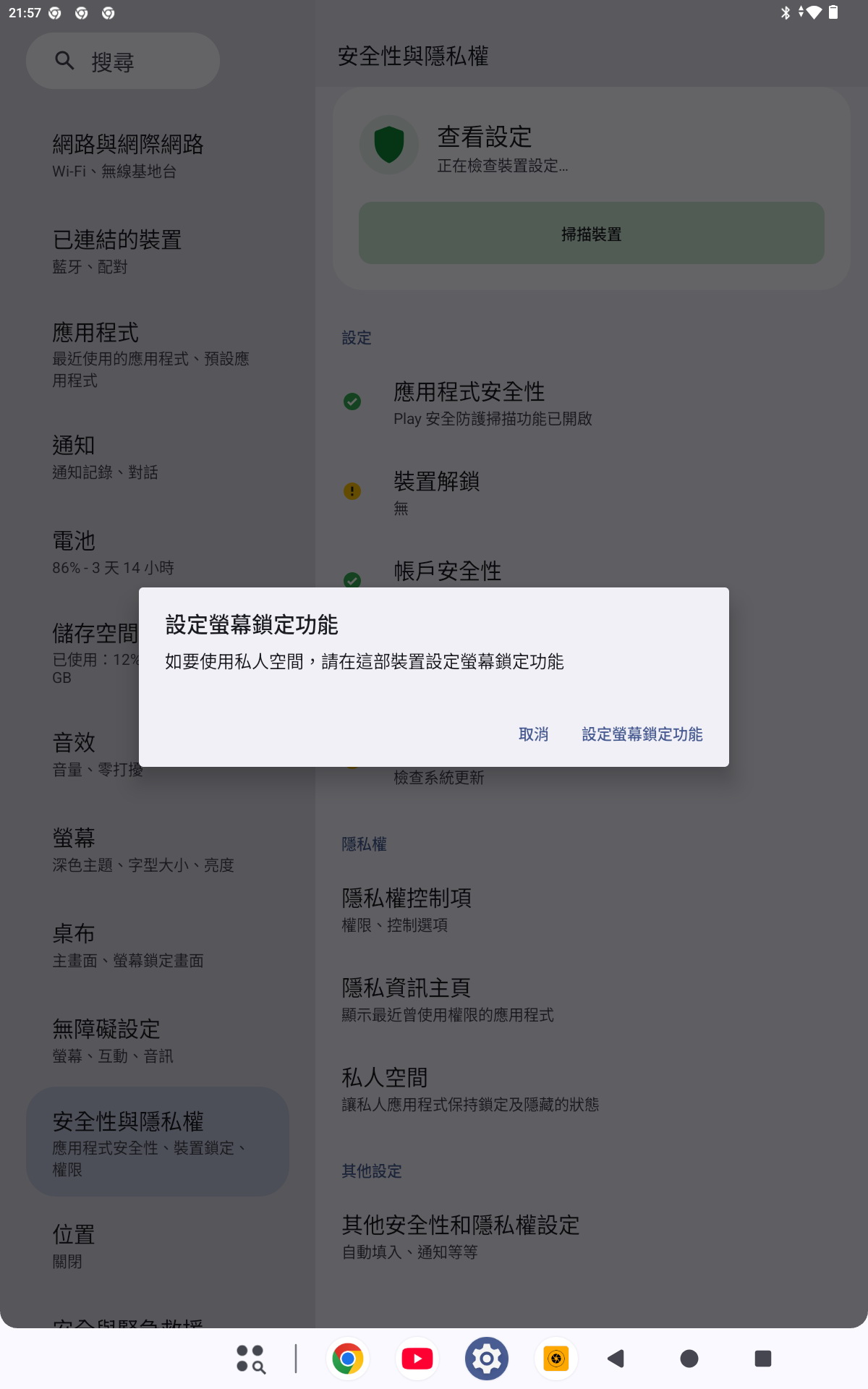868x1389 pixels.
Task: Launch the orange camera app in taskbar
Action: tap(556, 1359)
